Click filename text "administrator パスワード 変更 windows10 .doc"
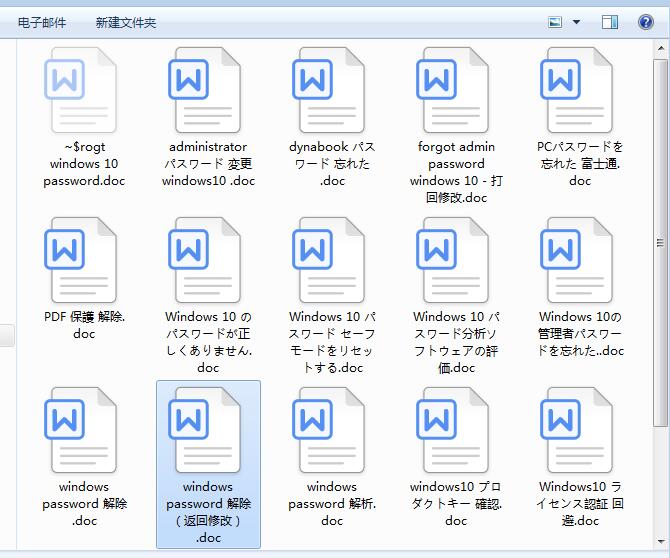The height and width of the screenshot is (558, 670). [x=209, y=164]
